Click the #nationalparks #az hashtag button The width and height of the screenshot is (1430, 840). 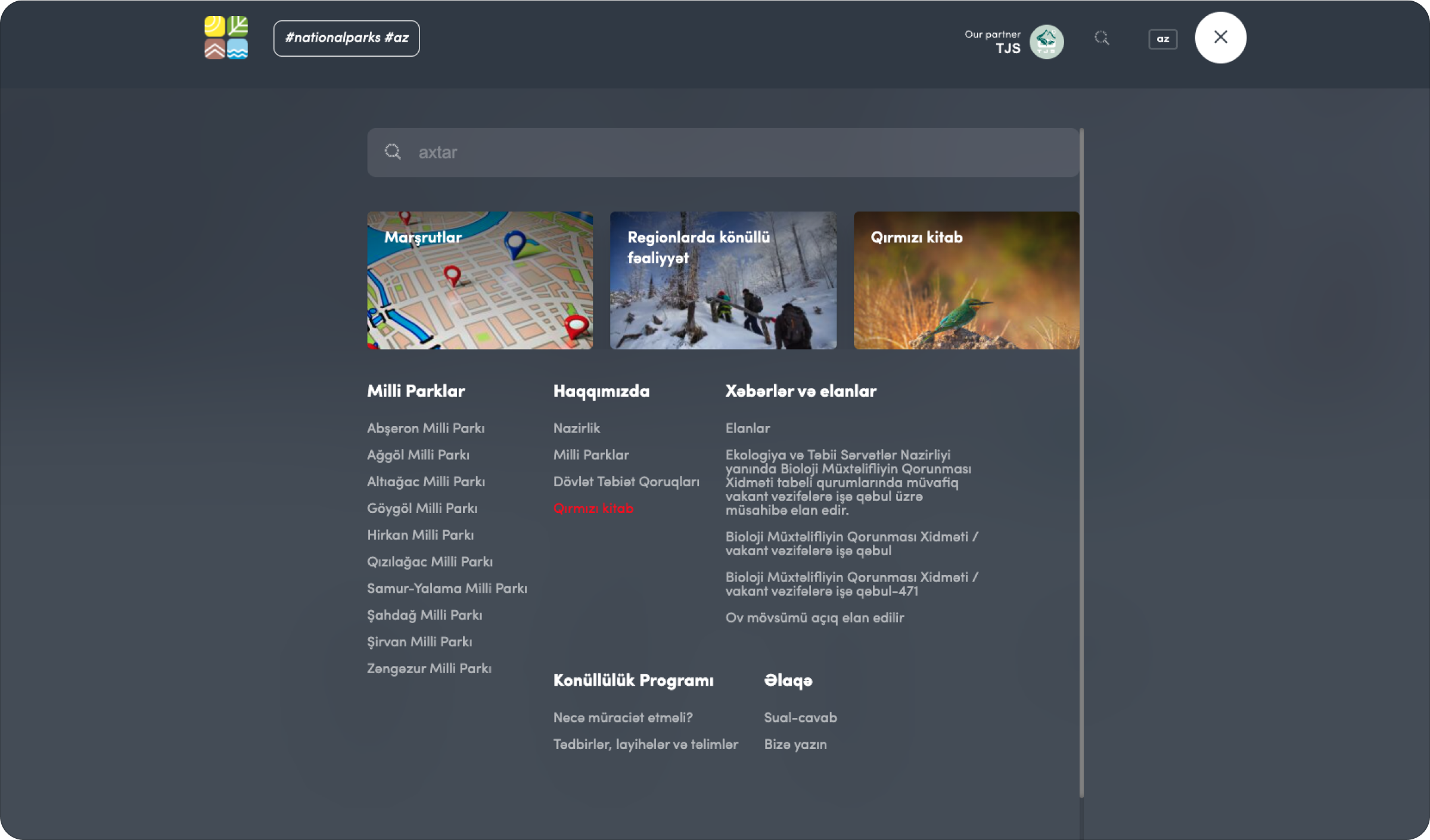[346, 38]
